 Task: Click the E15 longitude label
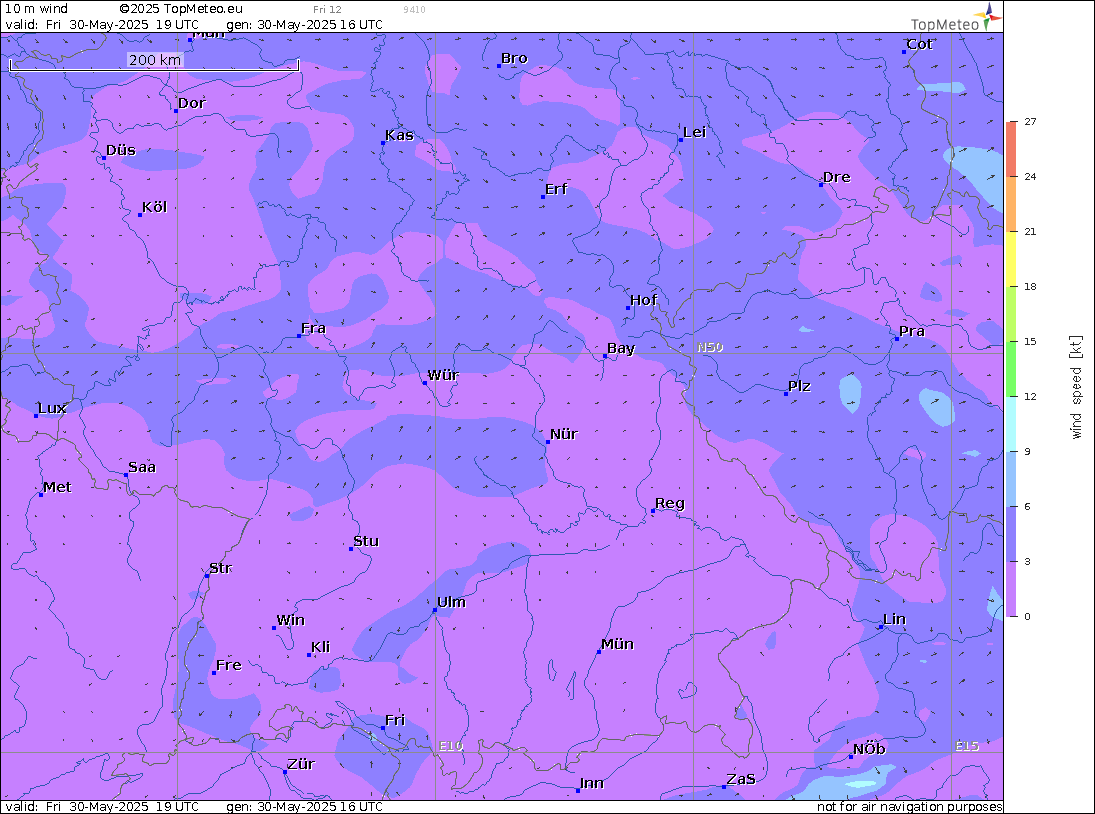point(967,746)
